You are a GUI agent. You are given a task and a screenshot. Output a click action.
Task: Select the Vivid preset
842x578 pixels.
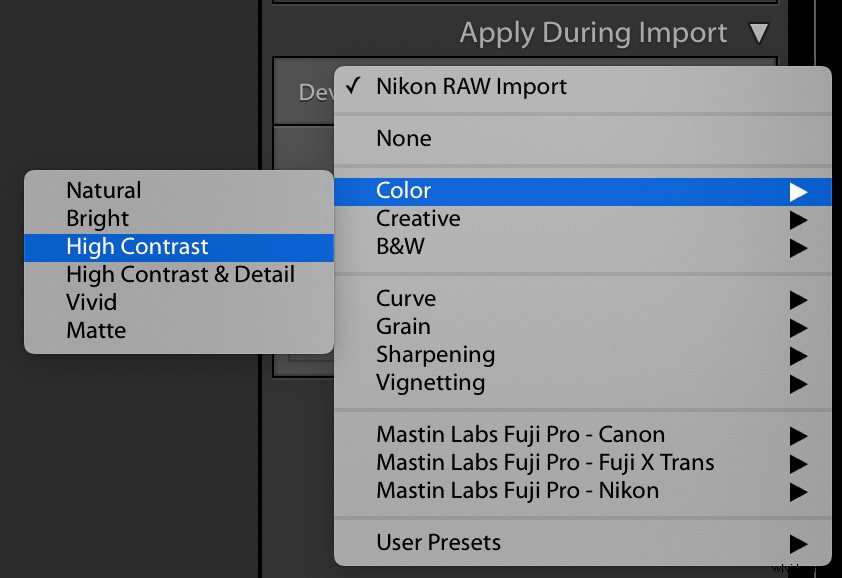[88, 302]
